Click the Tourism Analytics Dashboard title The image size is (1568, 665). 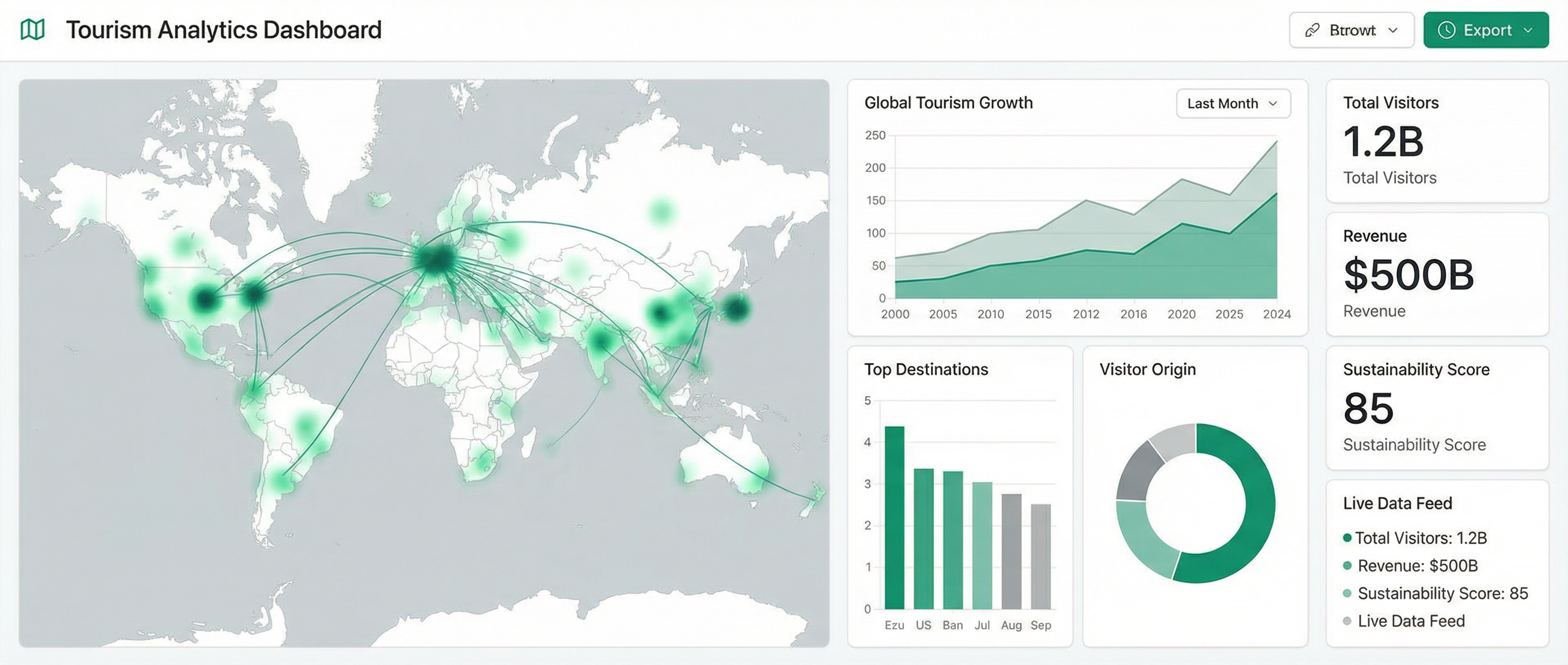point(223,30)
